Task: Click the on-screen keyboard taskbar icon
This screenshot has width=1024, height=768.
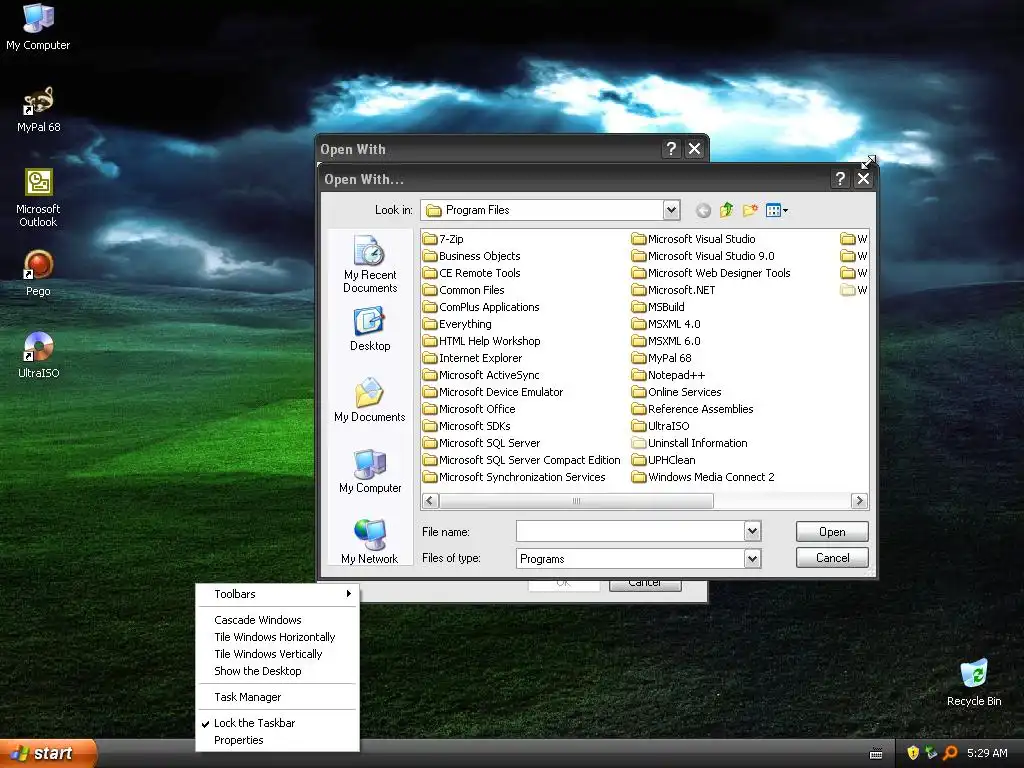Action: pyautogui.click(x=876, y=754)
